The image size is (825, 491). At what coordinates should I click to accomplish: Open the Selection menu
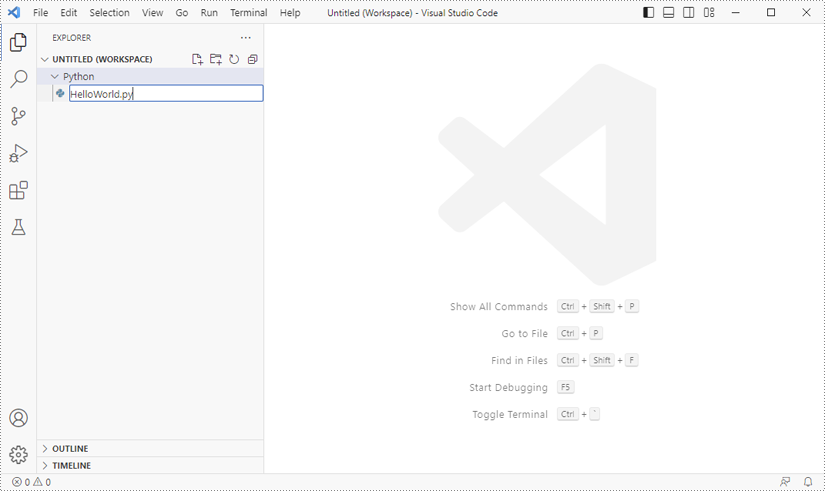109,13
